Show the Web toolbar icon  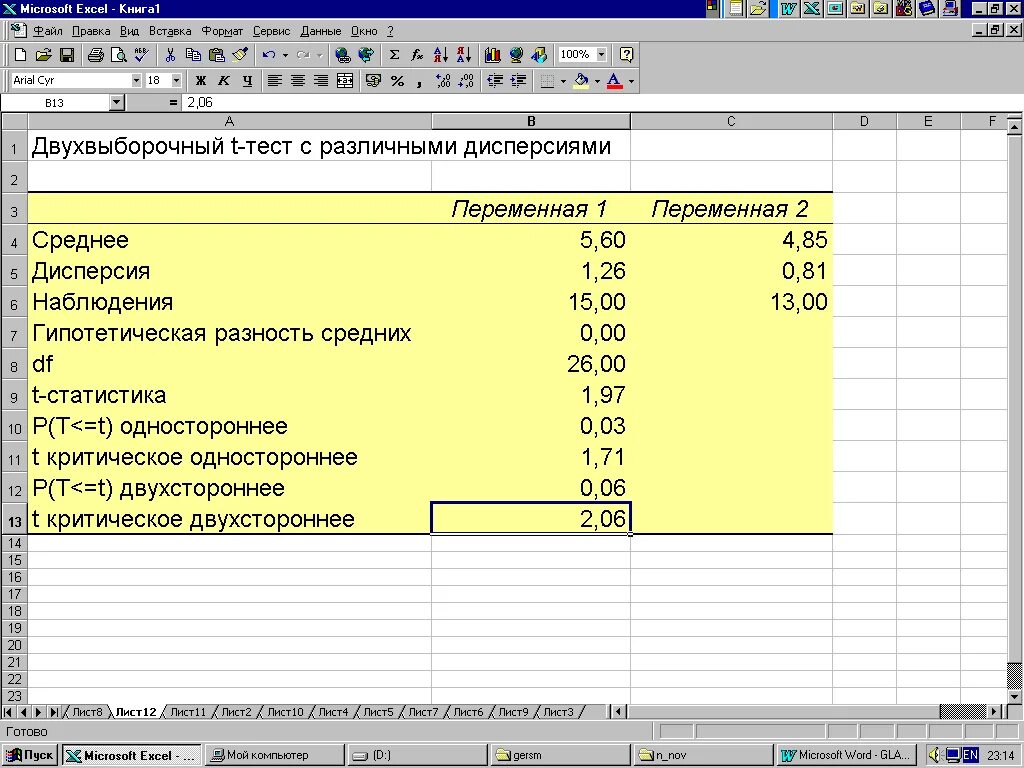pyautogui.click(x=366, y=55)
